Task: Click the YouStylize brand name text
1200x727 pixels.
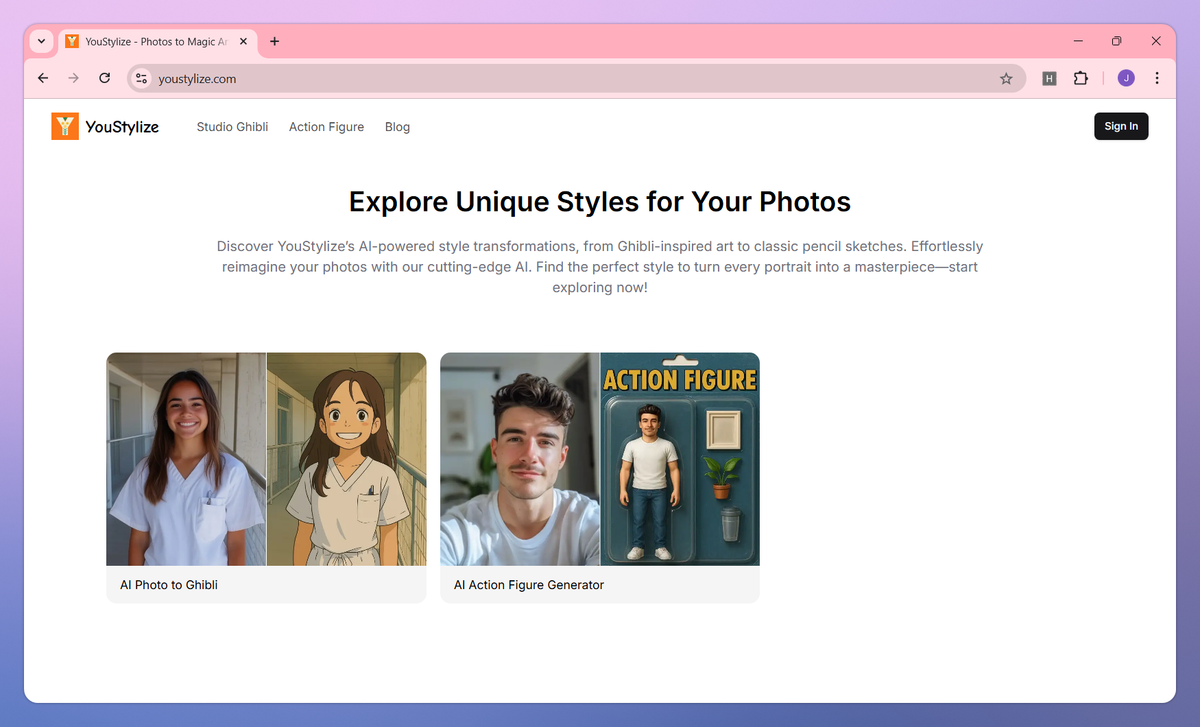Action: (x=122, y=127)
